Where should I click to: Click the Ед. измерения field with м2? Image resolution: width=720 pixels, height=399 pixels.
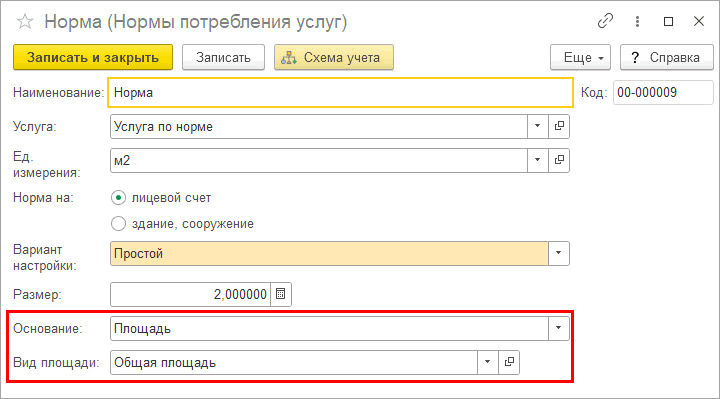tap(319, 160)
